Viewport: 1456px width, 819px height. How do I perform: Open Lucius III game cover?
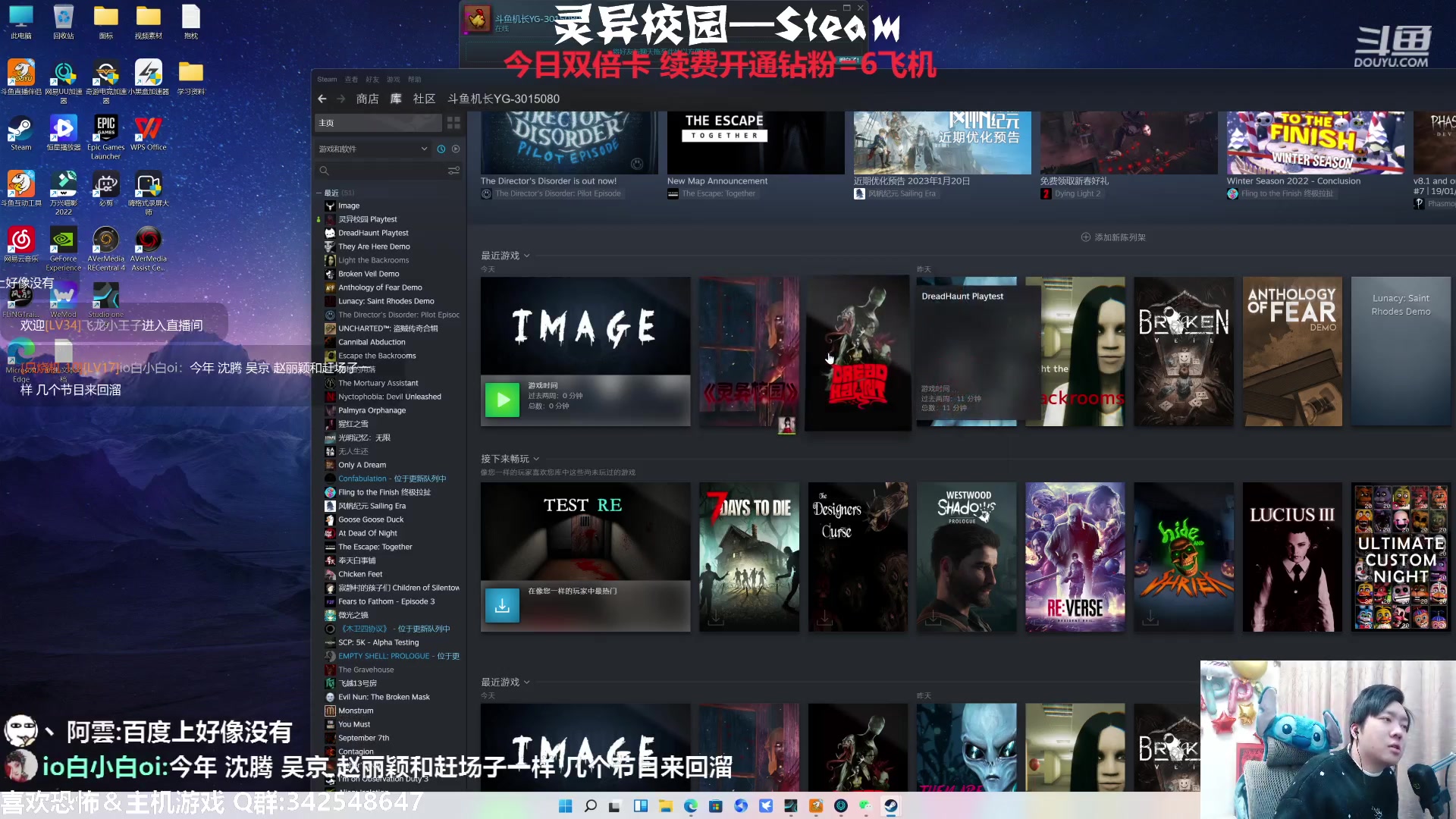[1292, 557]
